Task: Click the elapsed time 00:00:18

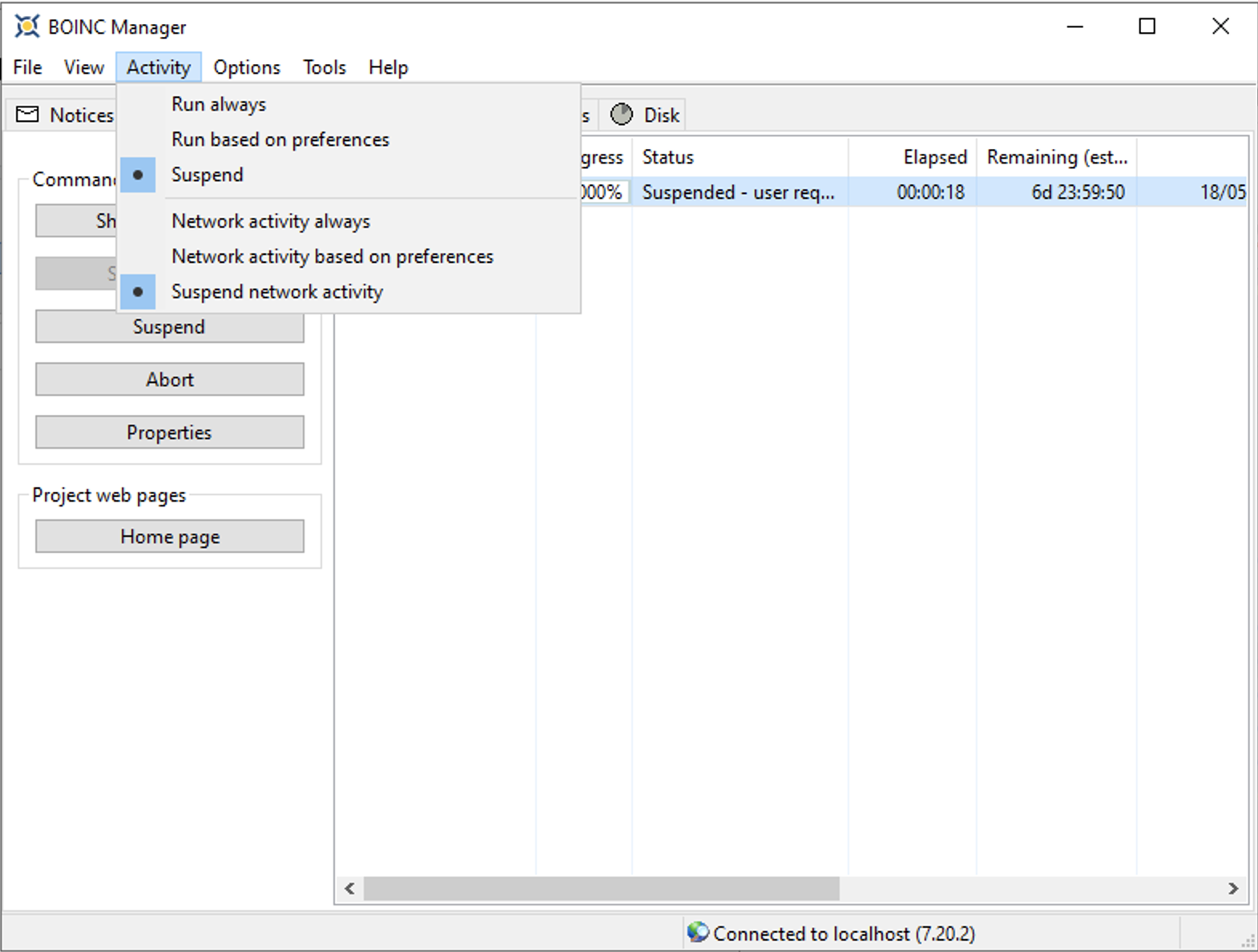Action: (931, 192)
